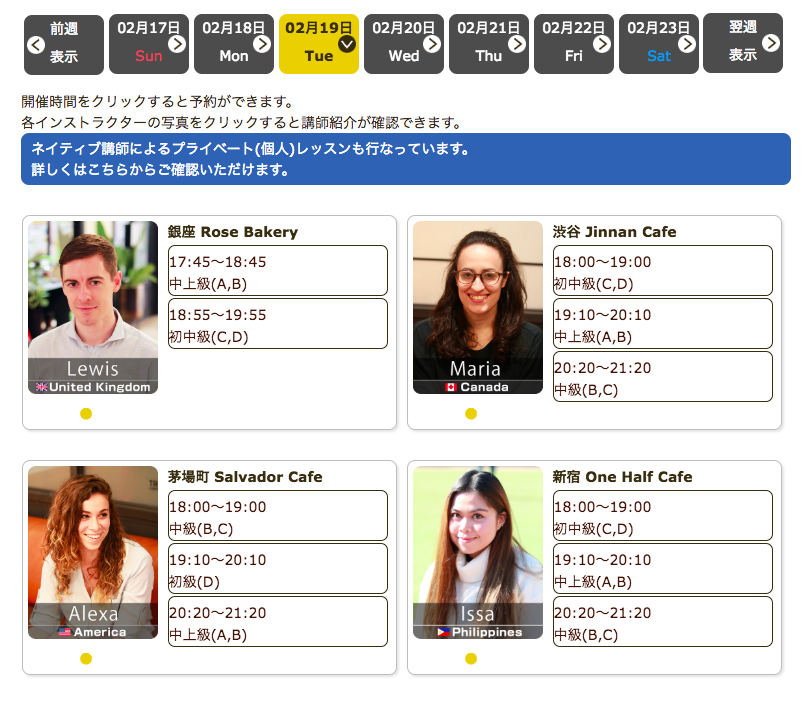Click the Canada flag under Maria

point(451,387)
